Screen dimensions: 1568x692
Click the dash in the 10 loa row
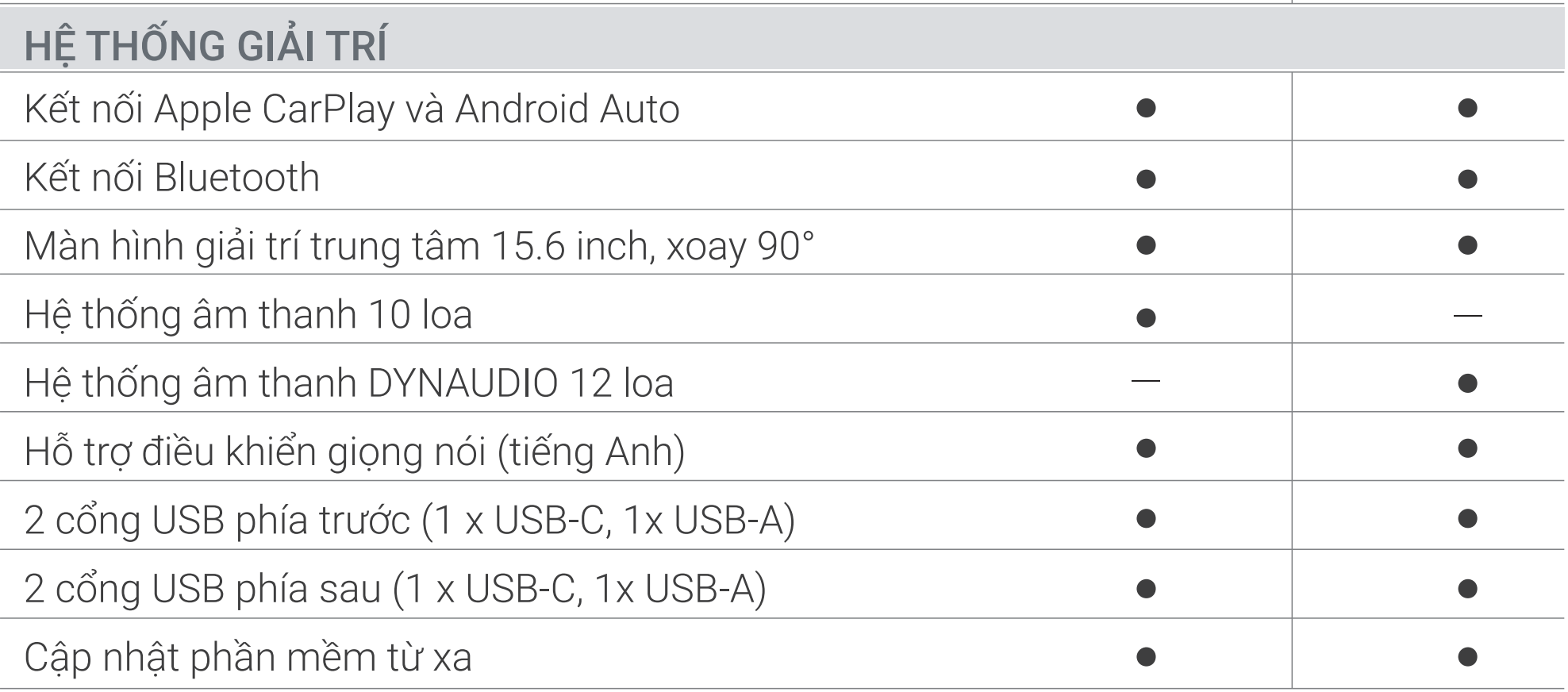pyautogui.click(x=1467, y=316)
